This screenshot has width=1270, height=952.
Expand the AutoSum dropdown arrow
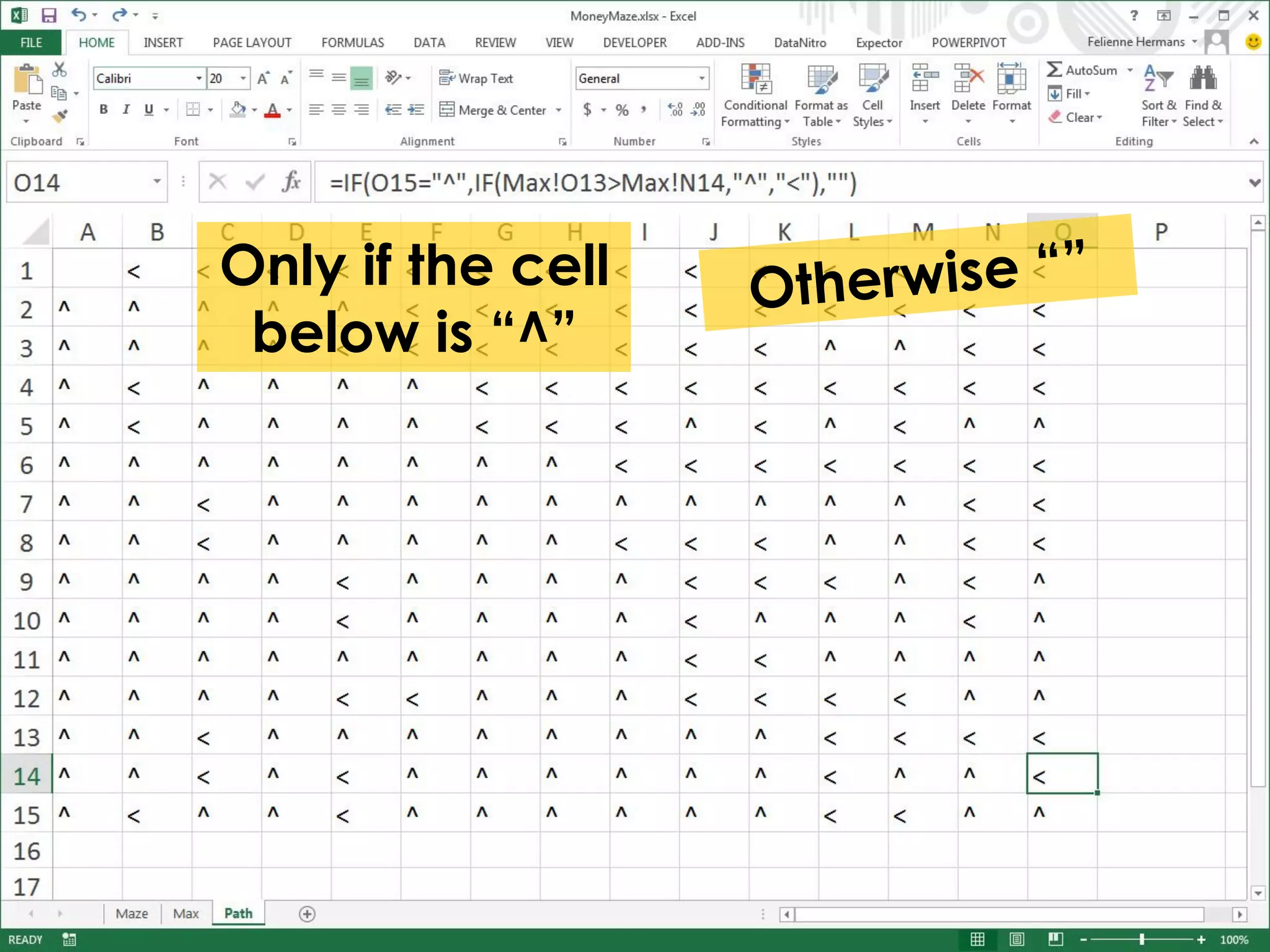click(1130, 70)
